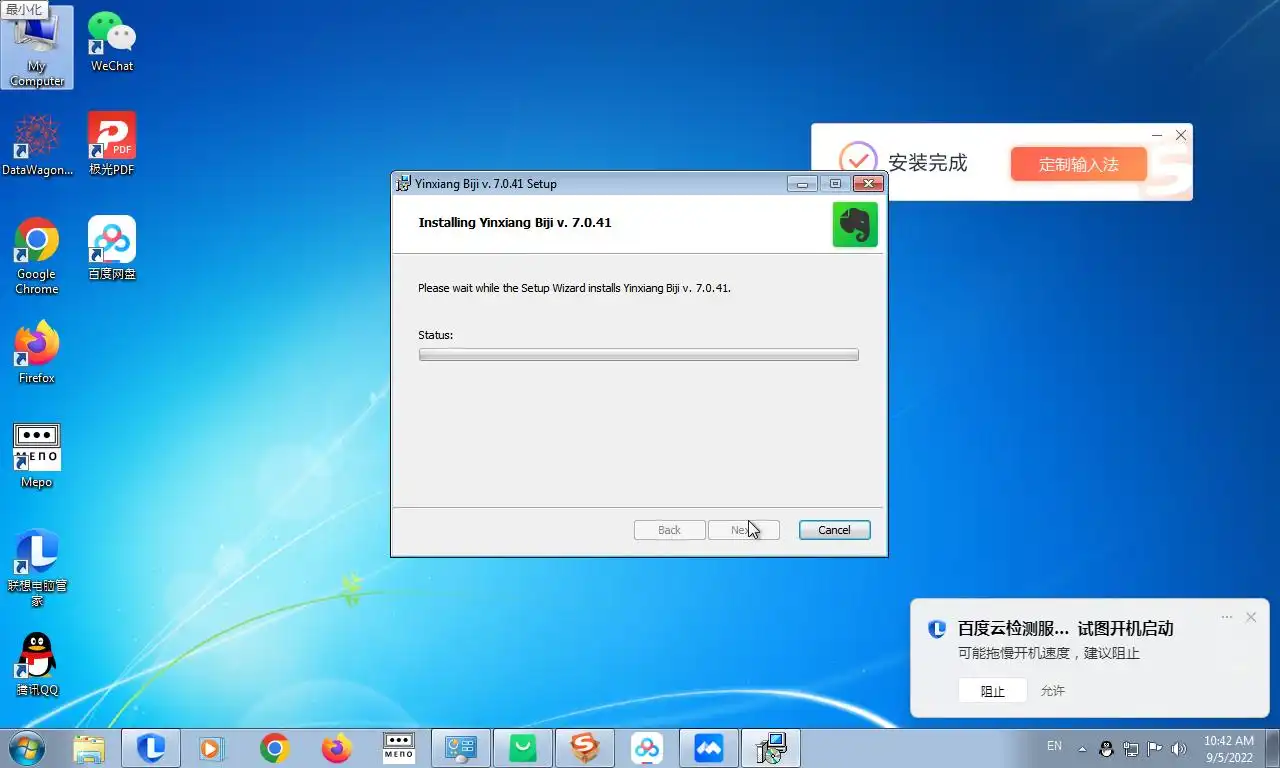This screenshot has width=1280, height=768.
Task: Click the 定制输入法 orange button
Action: click(x=1078, y=164)
